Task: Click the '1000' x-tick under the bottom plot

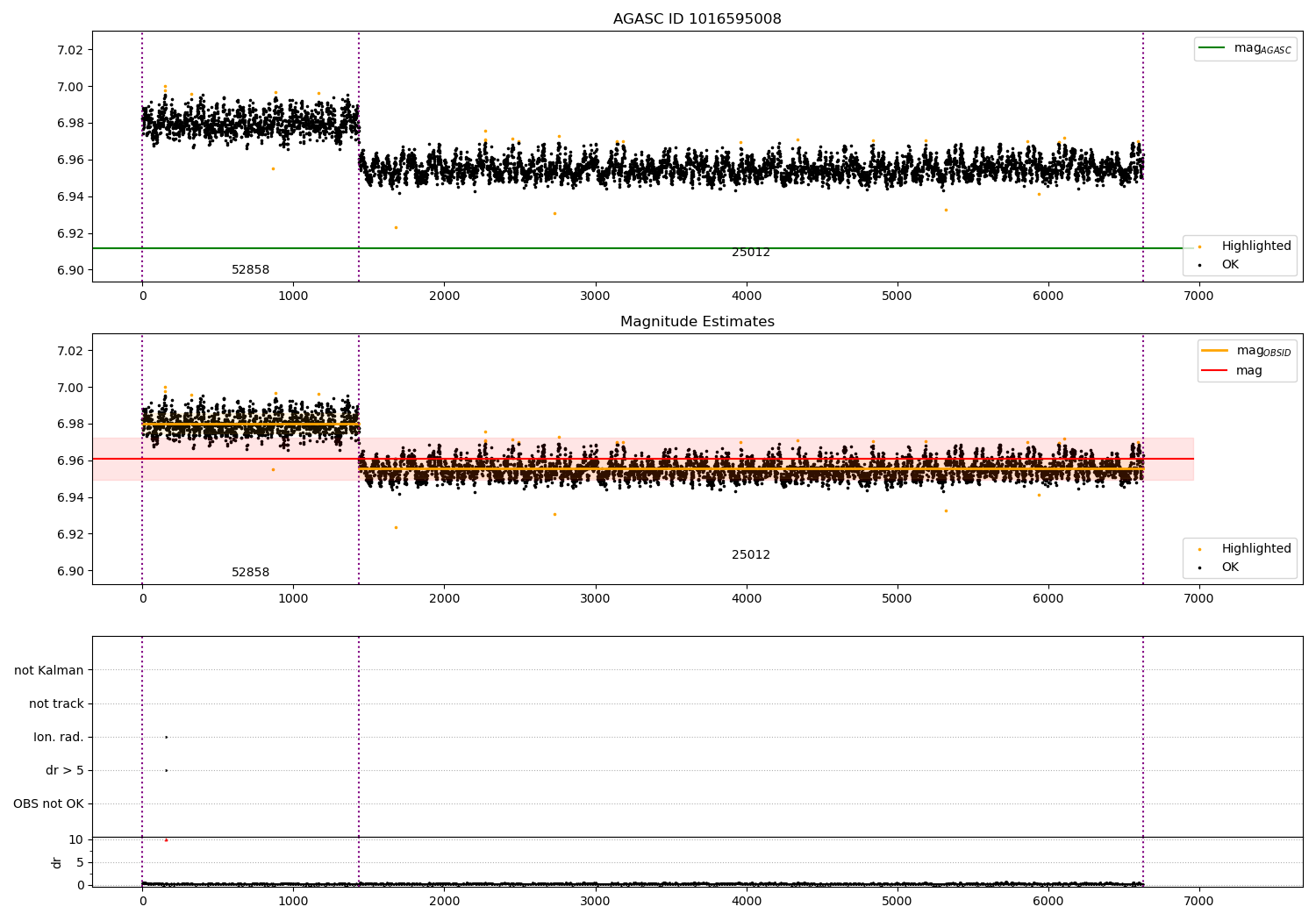Action: [x=293, y=901]
